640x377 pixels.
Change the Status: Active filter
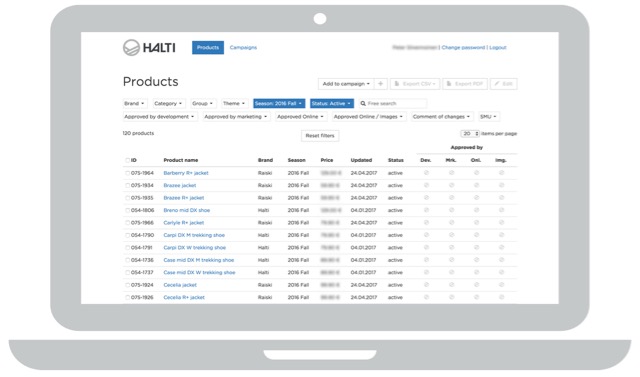(331, 104)
